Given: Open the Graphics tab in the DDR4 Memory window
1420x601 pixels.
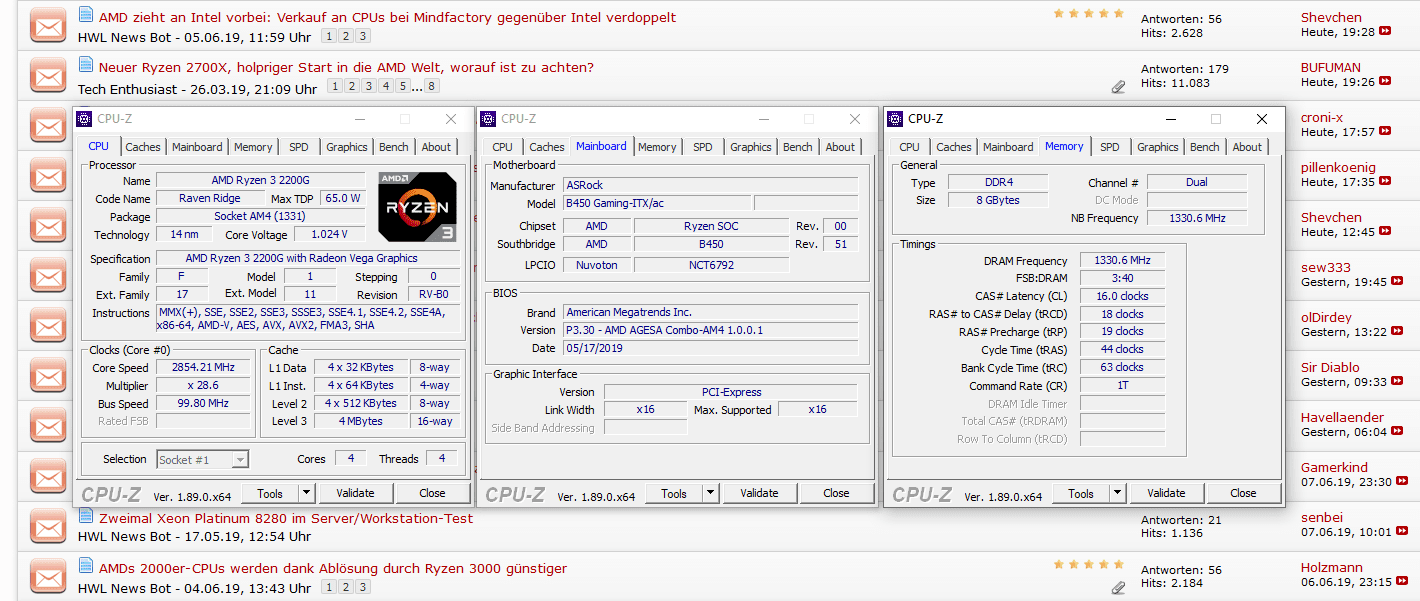Looking at the screenshot, I should 1158,147.
